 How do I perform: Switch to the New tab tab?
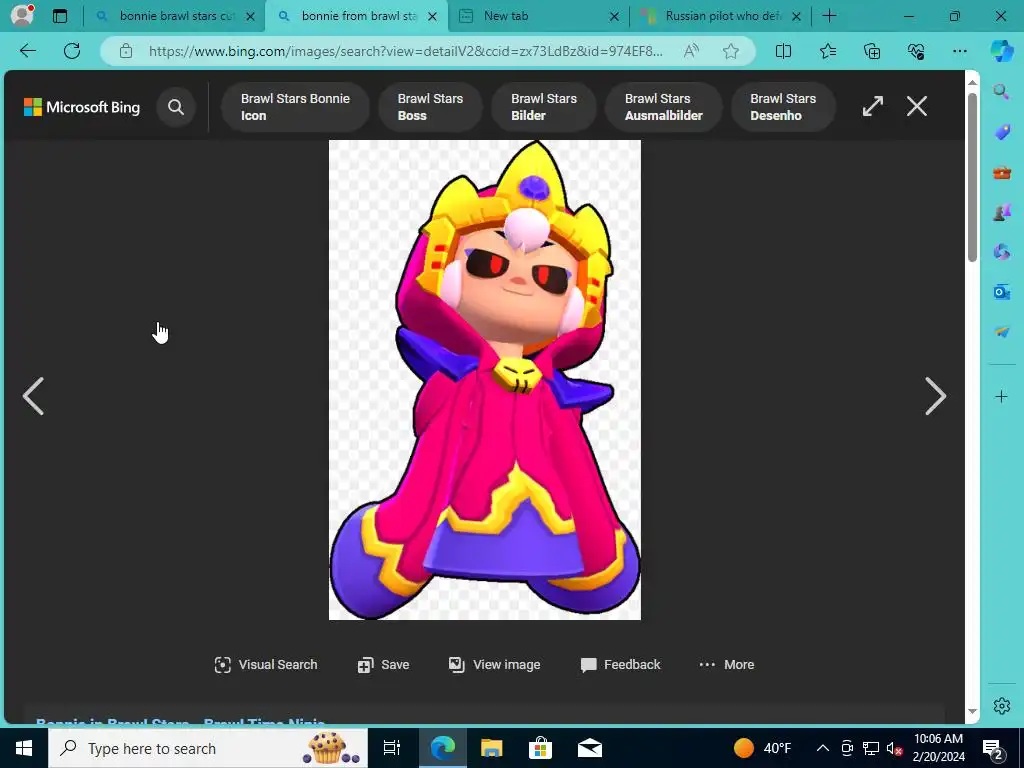click(x=539, y=16)
